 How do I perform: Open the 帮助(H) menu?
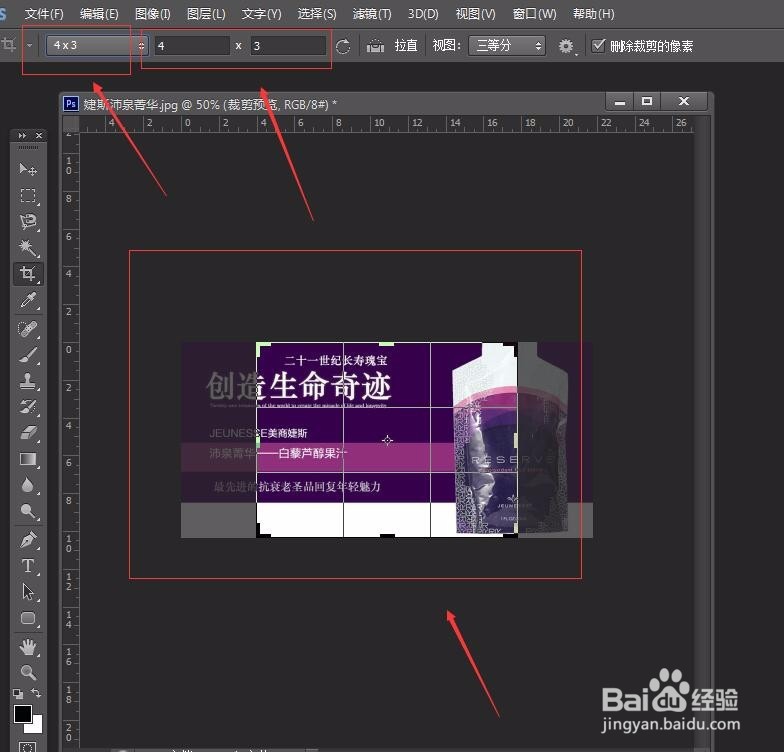[x=594, y=14]
